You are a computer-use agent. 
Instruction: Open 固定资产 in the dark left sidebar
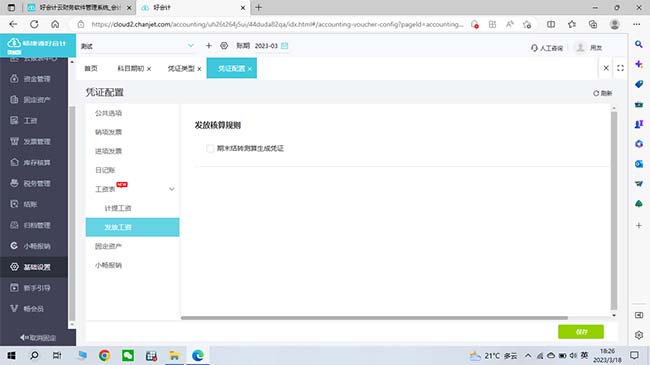[x=36, y=100]
